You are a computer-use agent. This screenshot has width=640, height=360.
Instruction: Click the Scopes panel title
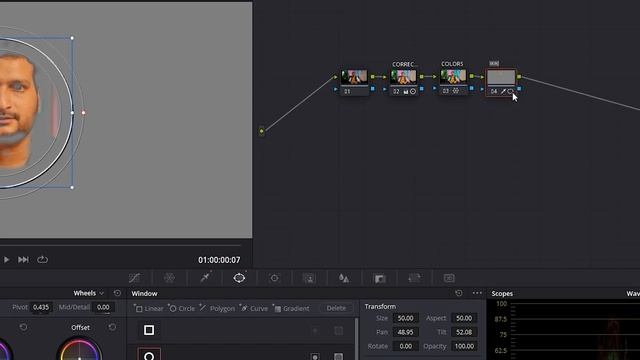click(x=502, y=293)
